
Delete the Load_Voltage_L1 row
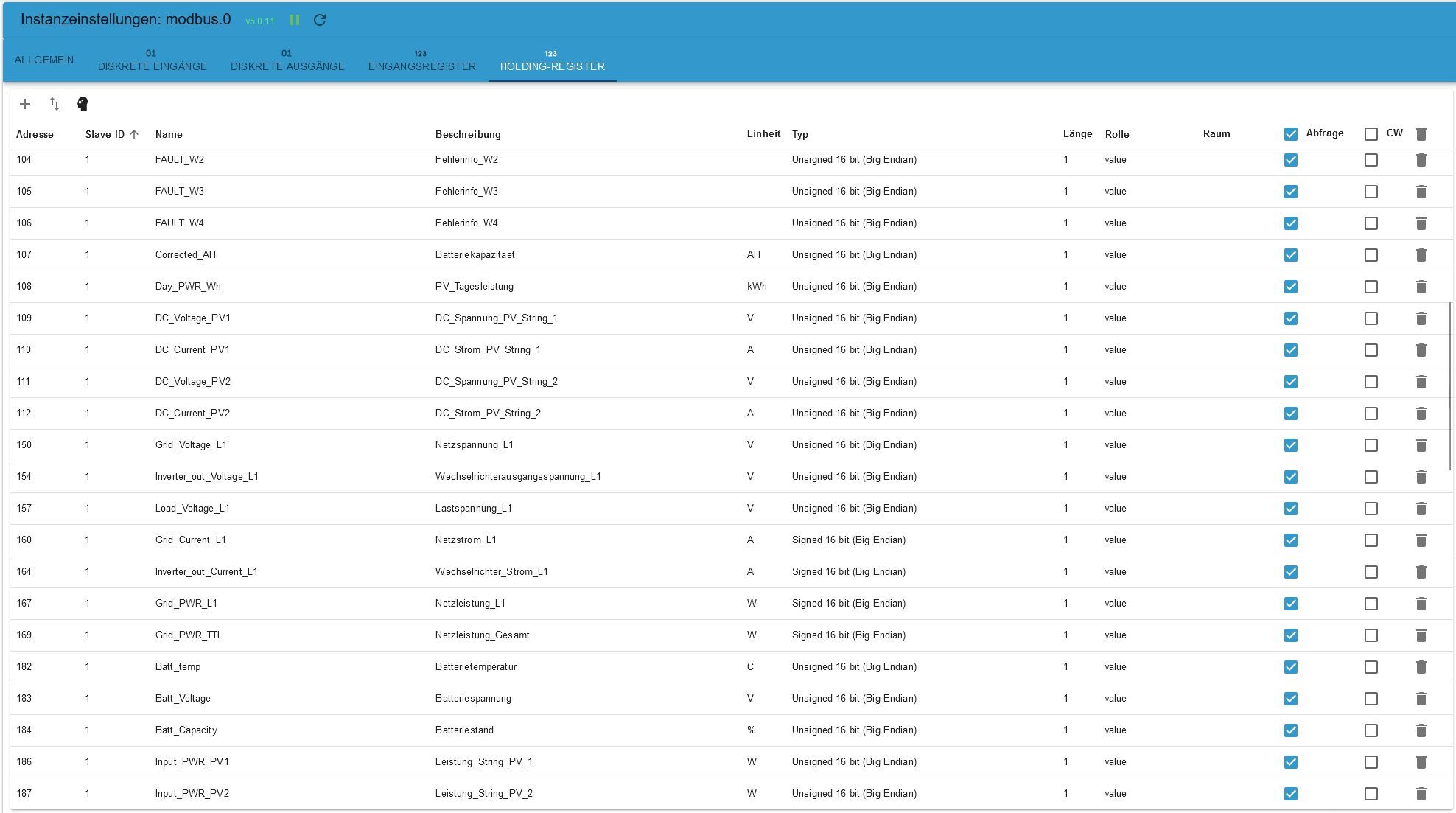click(x=1421, y=509)
